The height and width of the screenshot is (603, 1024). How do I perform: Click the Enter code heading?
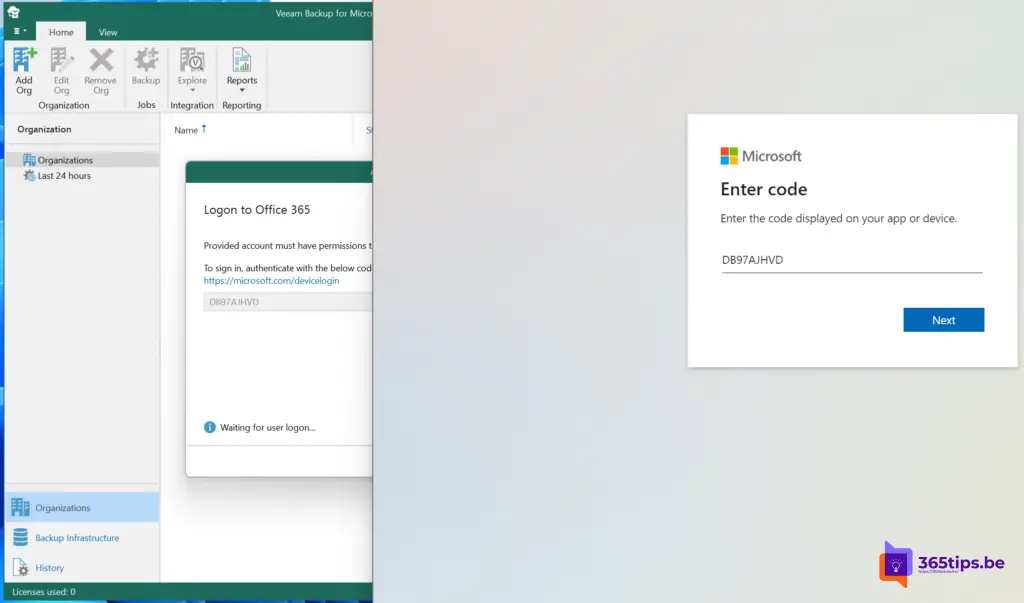tap(763, 189)
